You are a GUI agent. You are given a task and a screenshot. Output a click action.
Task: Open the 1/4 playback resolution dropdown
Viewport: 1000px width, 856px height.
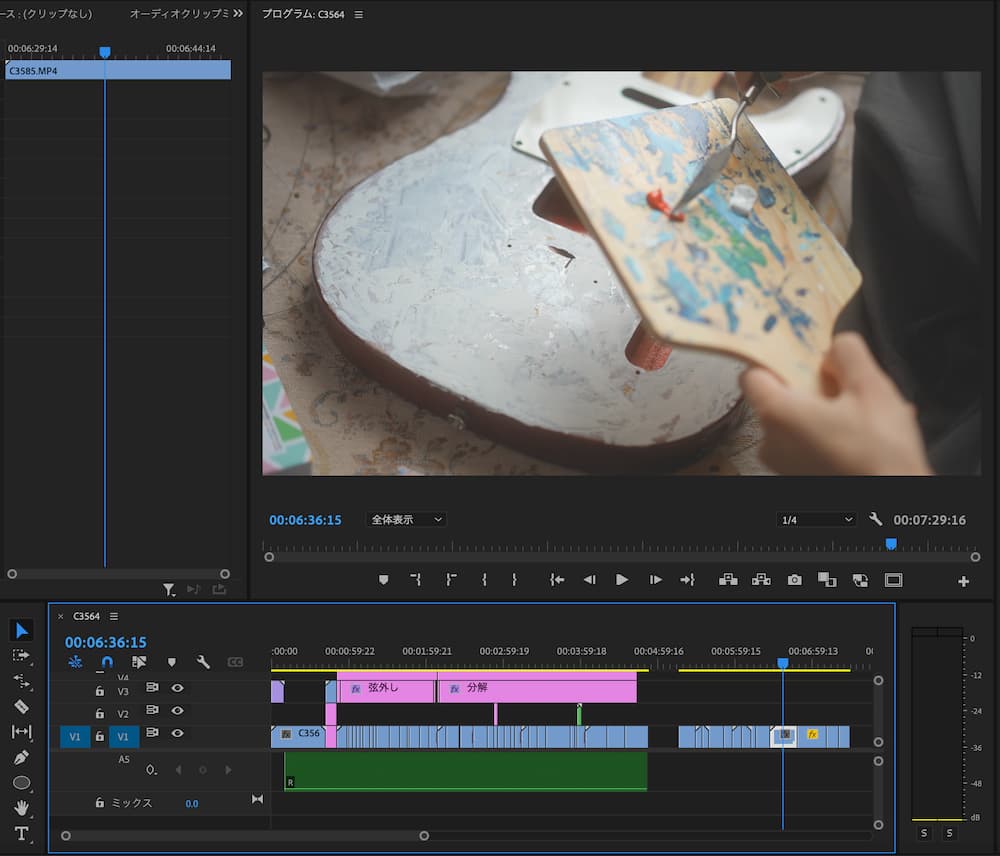click(x=816, y=520)
